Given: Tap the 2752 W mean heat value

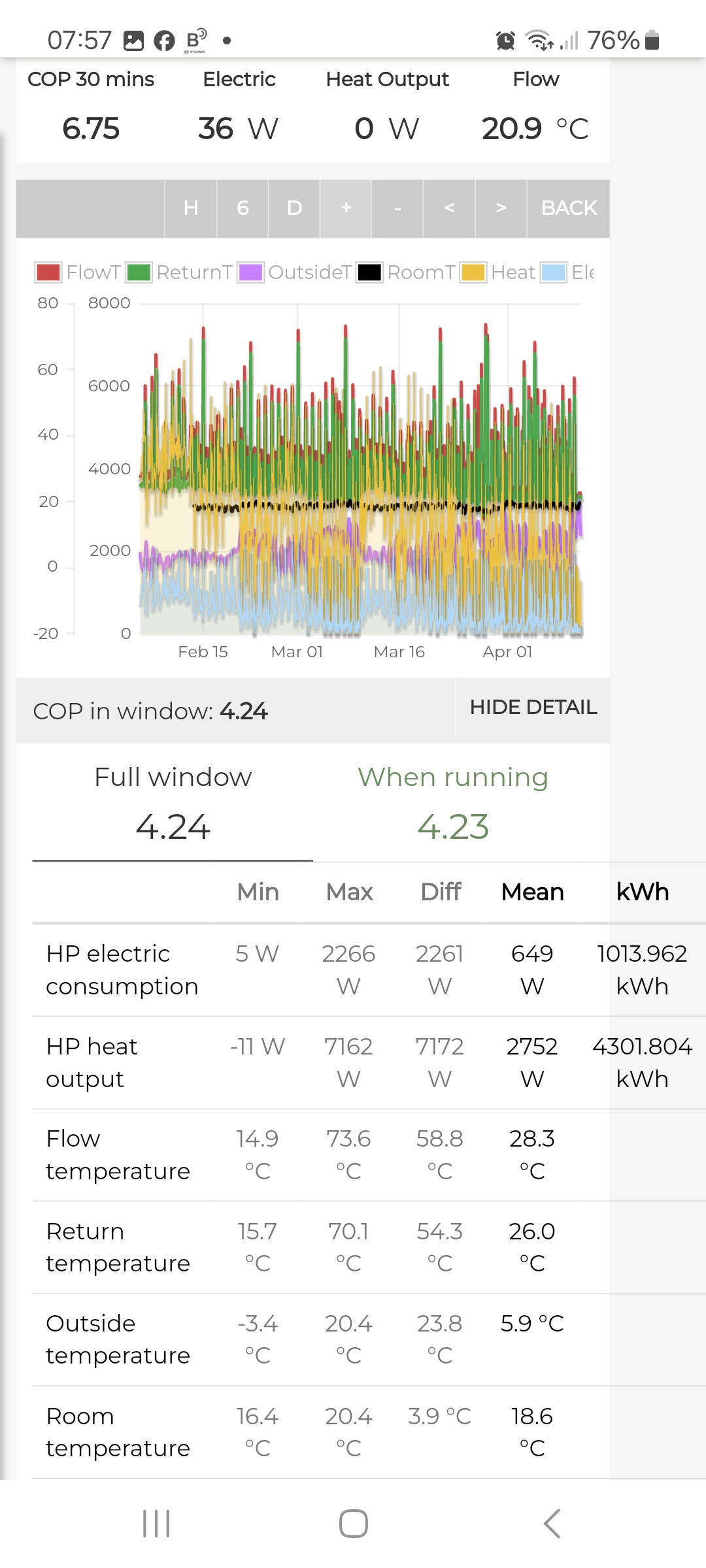Looking at the screenshot, I should pos(532,1063).
